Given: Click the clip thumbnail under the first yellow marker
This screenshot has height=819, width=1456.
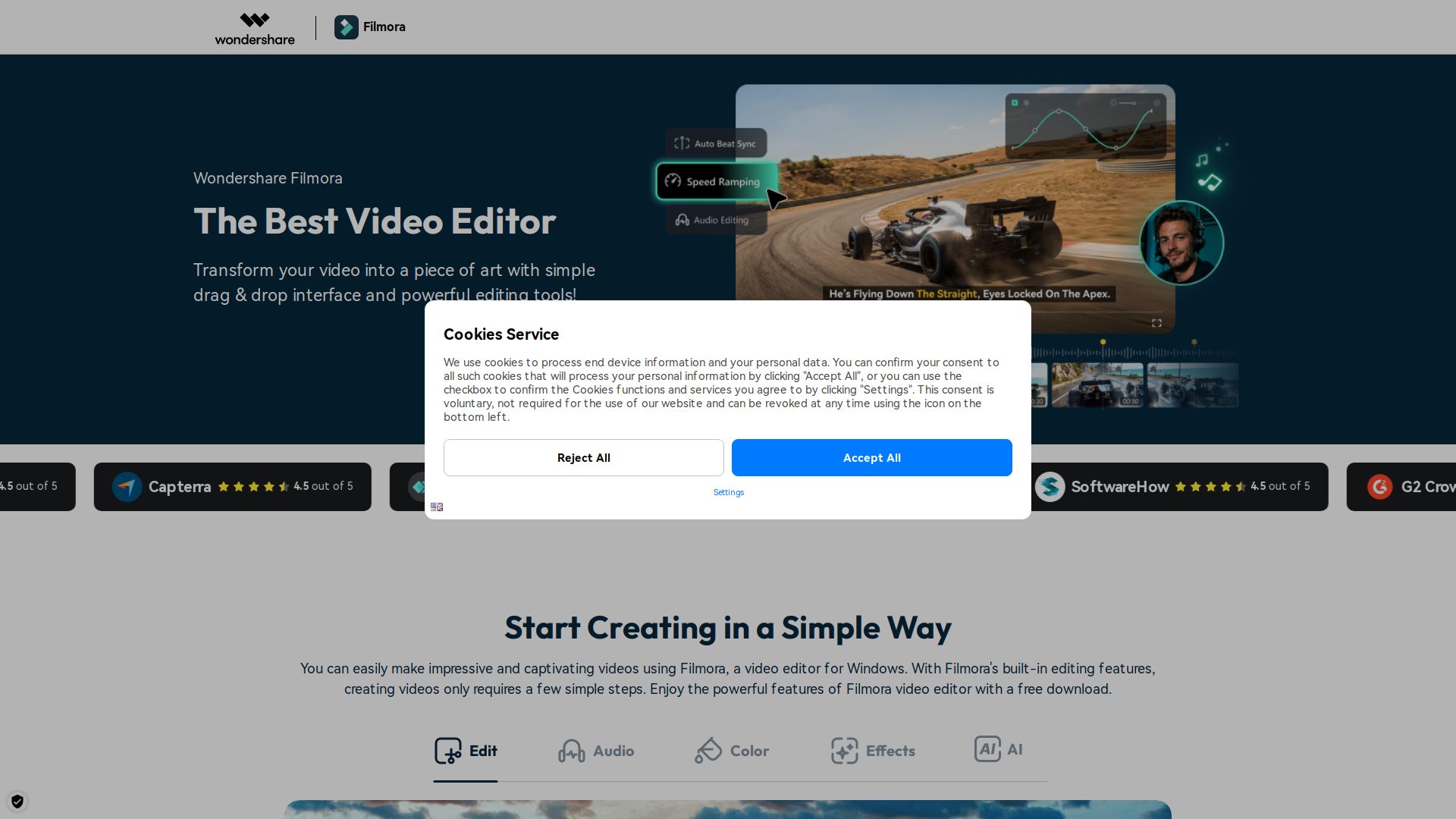Looking at the screenshot, I should coord(1097,385).
